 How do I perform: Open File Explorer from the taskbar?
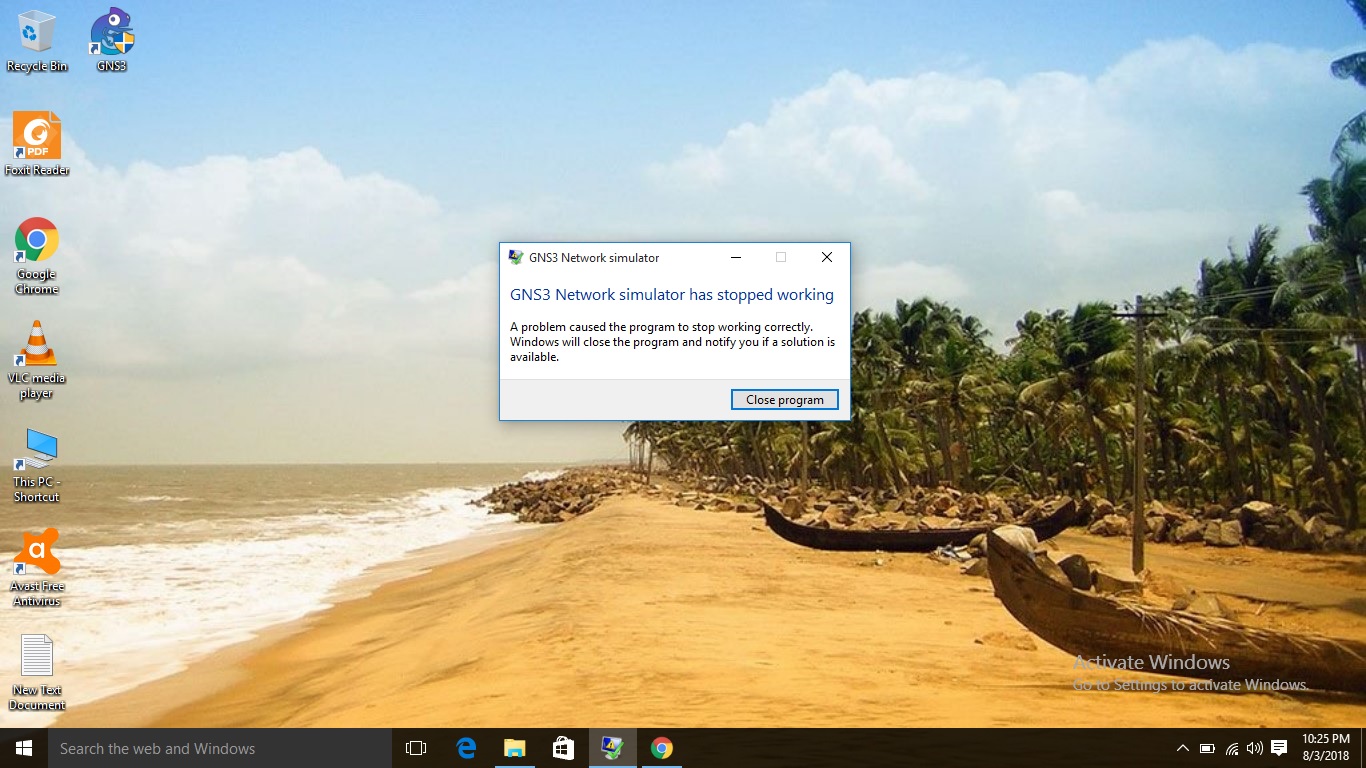tap(515, 748)
